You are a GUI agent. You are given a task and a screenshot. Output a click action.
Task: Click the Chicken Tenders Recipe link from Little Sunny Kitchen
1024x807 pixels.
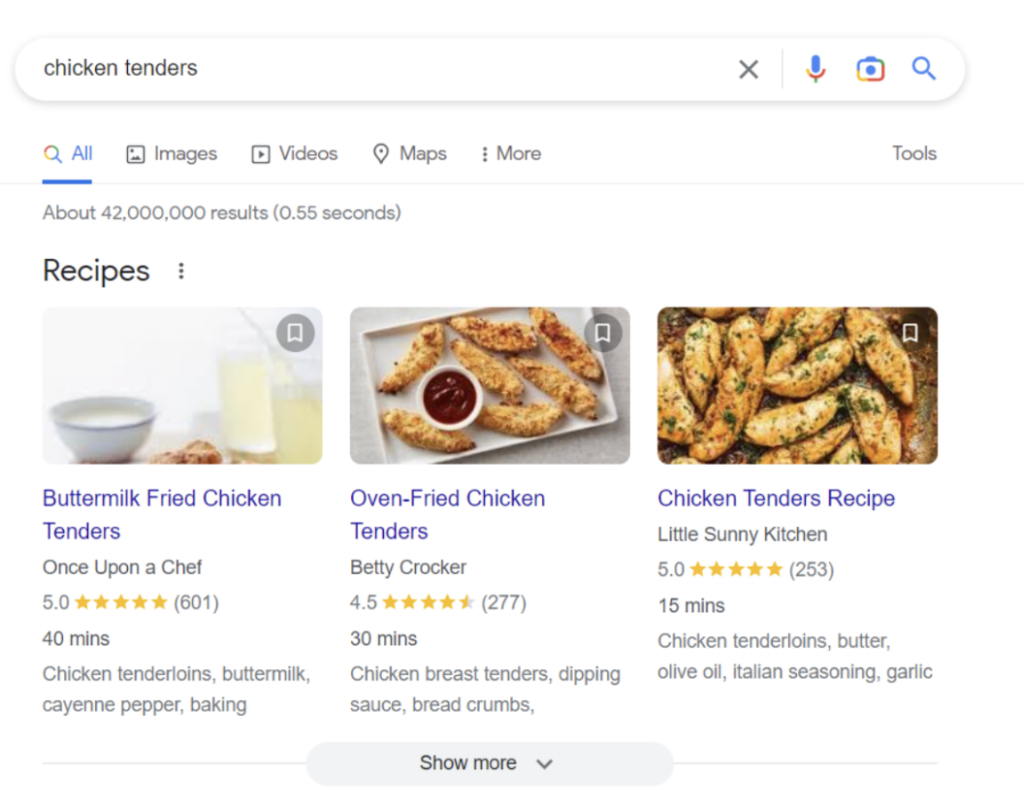tap(776, 498)
